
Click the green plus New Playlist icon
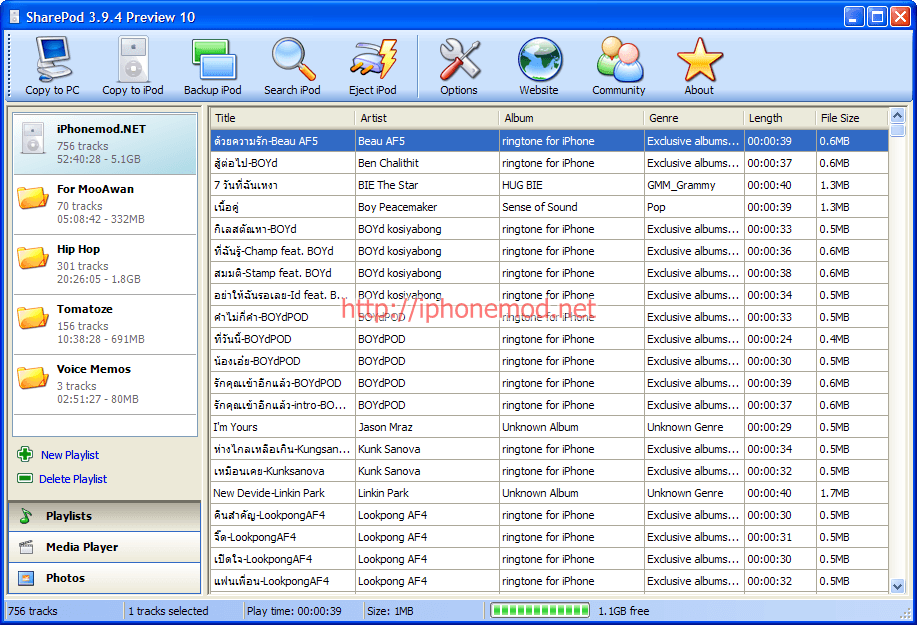(x=25, y=454)
